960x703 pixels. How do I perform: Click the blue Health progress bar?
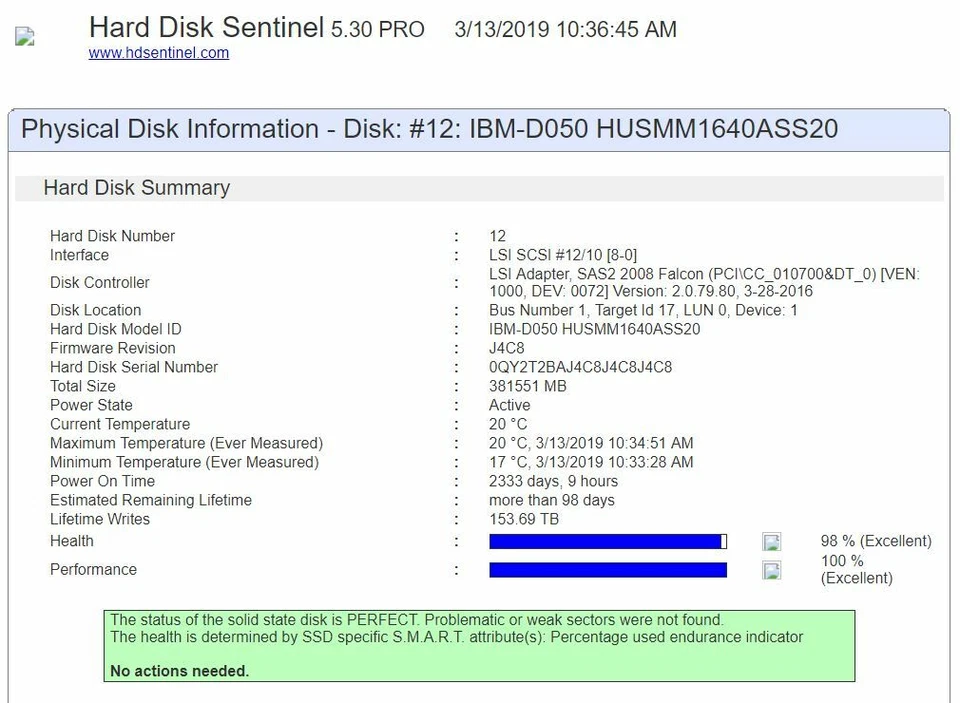pyautogui.click(x=607, y=541)
